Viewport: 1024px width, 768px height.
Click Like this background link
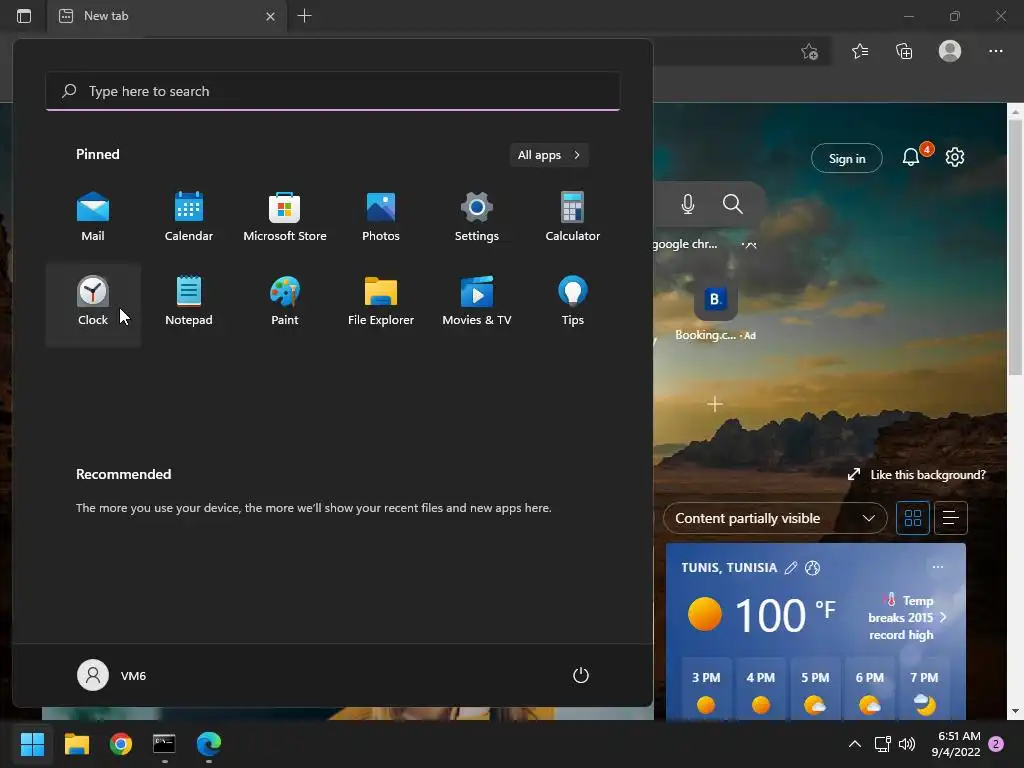[x=916, y=475]
